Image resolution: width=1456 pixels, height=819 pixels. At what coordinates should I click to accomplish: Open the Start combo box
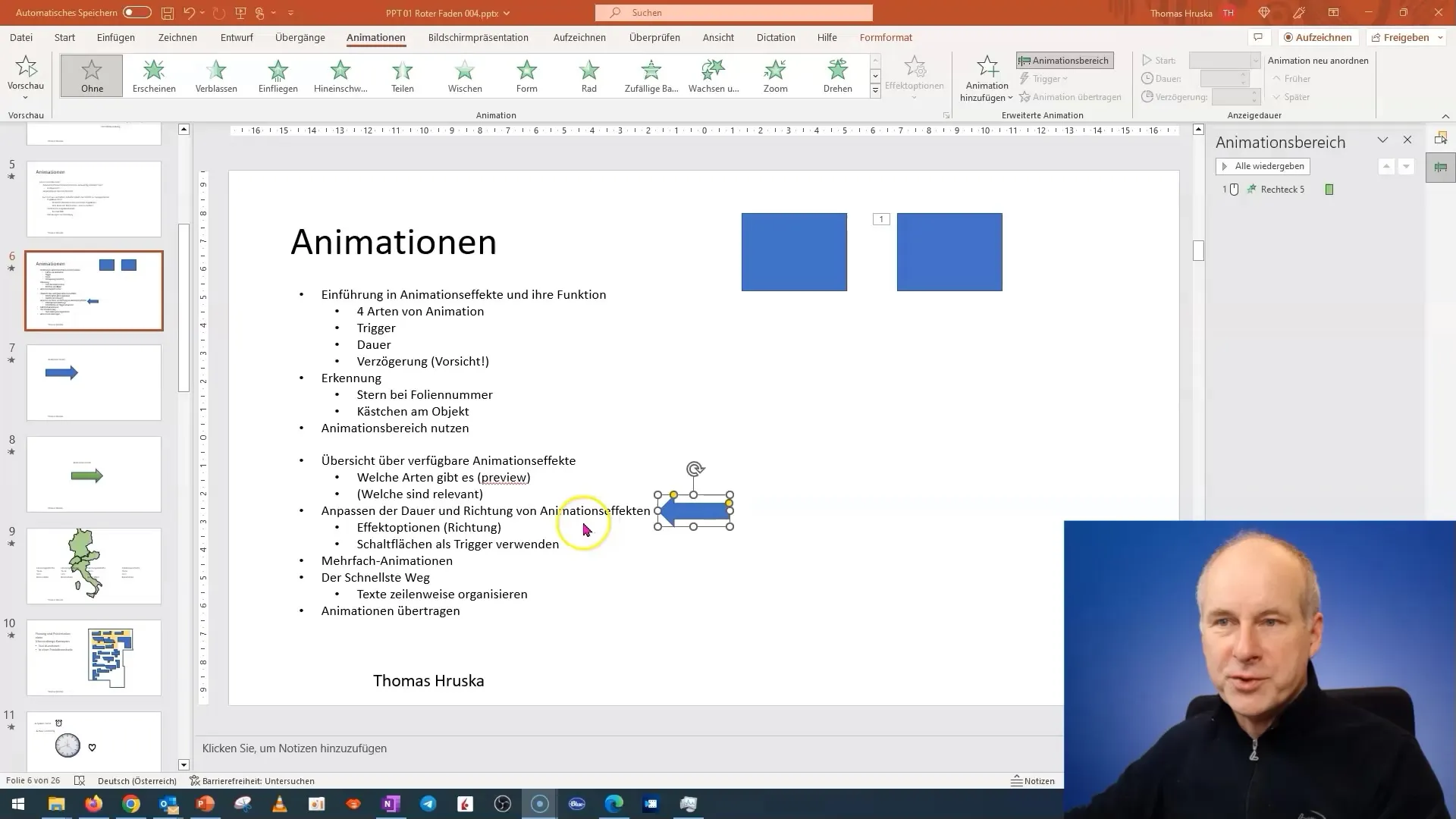click(x=1224, y=61)
